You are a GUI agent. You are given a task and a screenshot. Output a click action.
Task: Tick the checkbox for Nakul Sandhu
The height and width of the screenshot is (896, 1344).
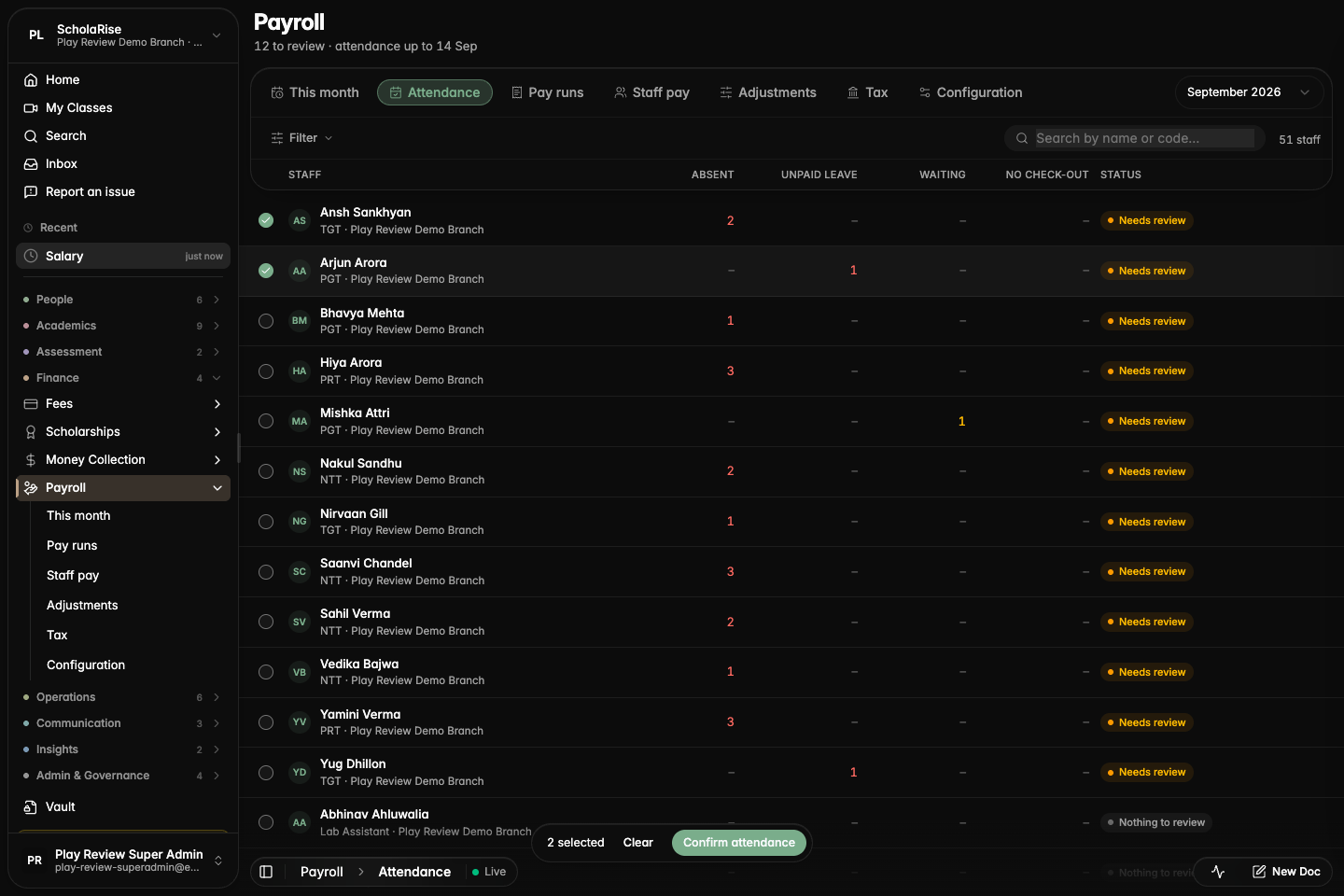coord(266,471)
